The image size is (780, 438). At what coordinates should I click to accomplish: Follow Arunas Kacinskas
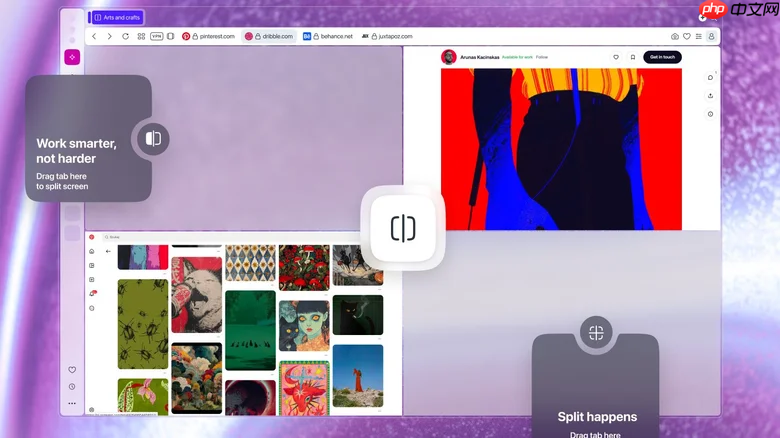[x=542, y=57]
